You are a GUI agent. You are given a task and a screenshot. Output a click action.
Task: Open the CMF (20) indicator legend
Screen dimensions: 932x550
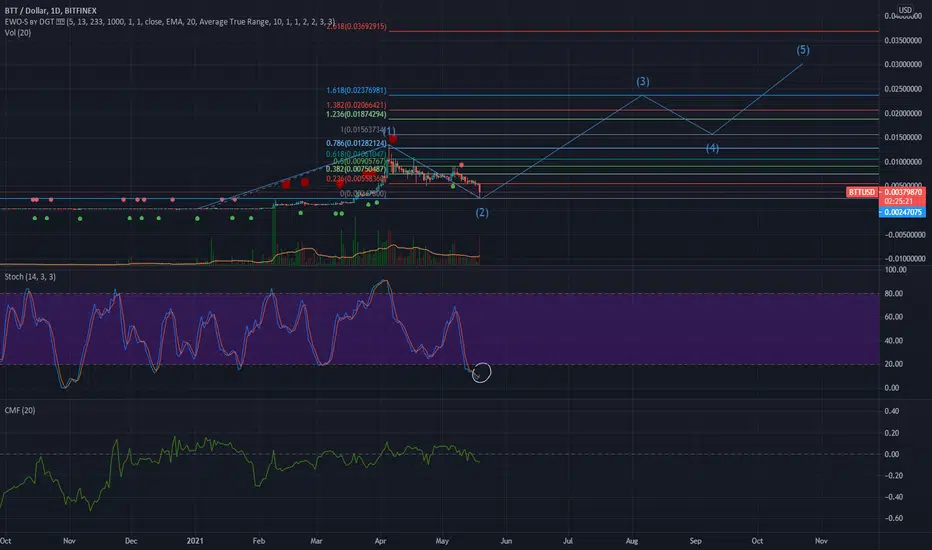click(x=20, y=410)
